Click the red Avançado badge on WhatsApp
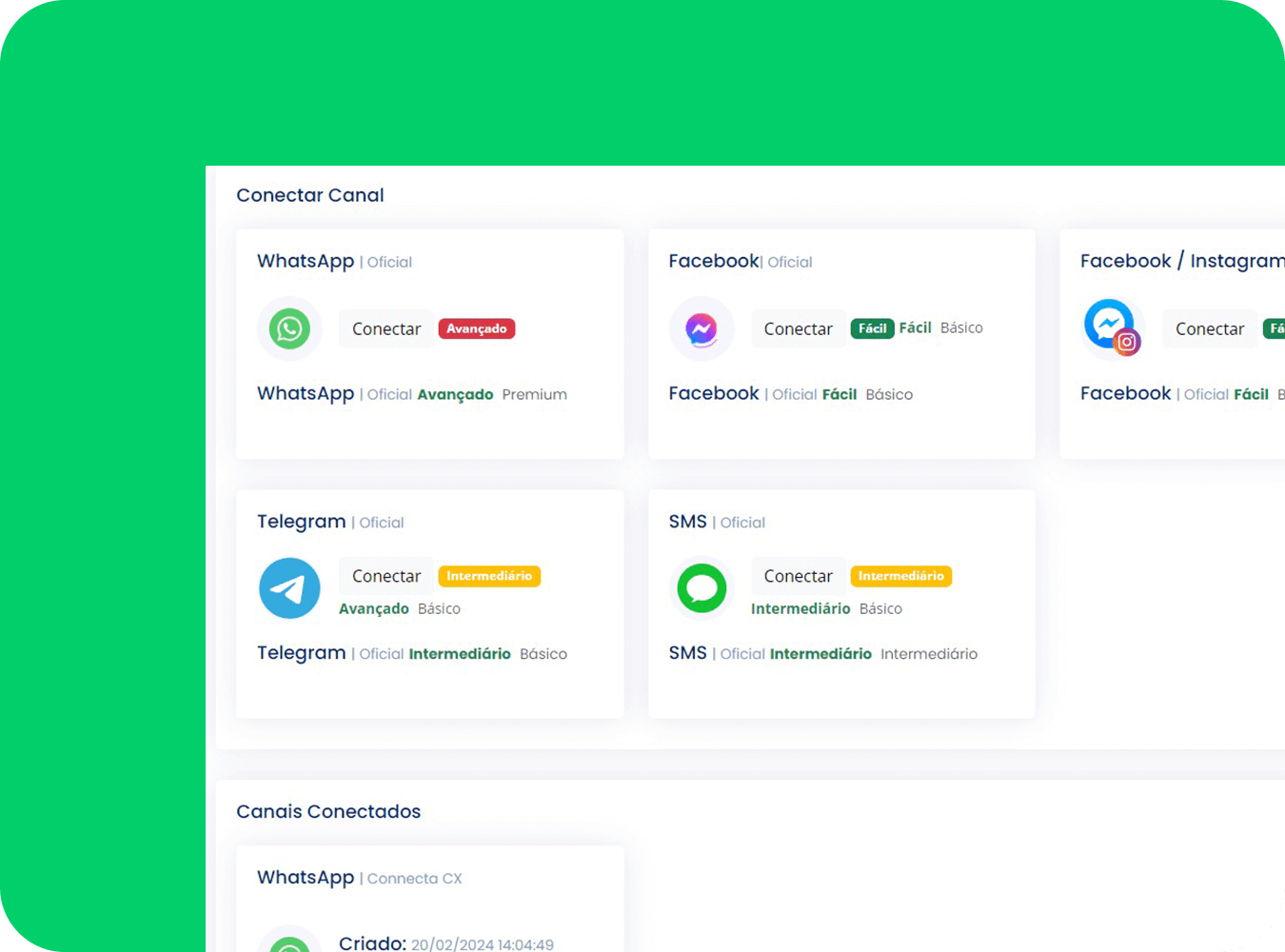This screenshot has width=1285, height=952. pos(477,328)
